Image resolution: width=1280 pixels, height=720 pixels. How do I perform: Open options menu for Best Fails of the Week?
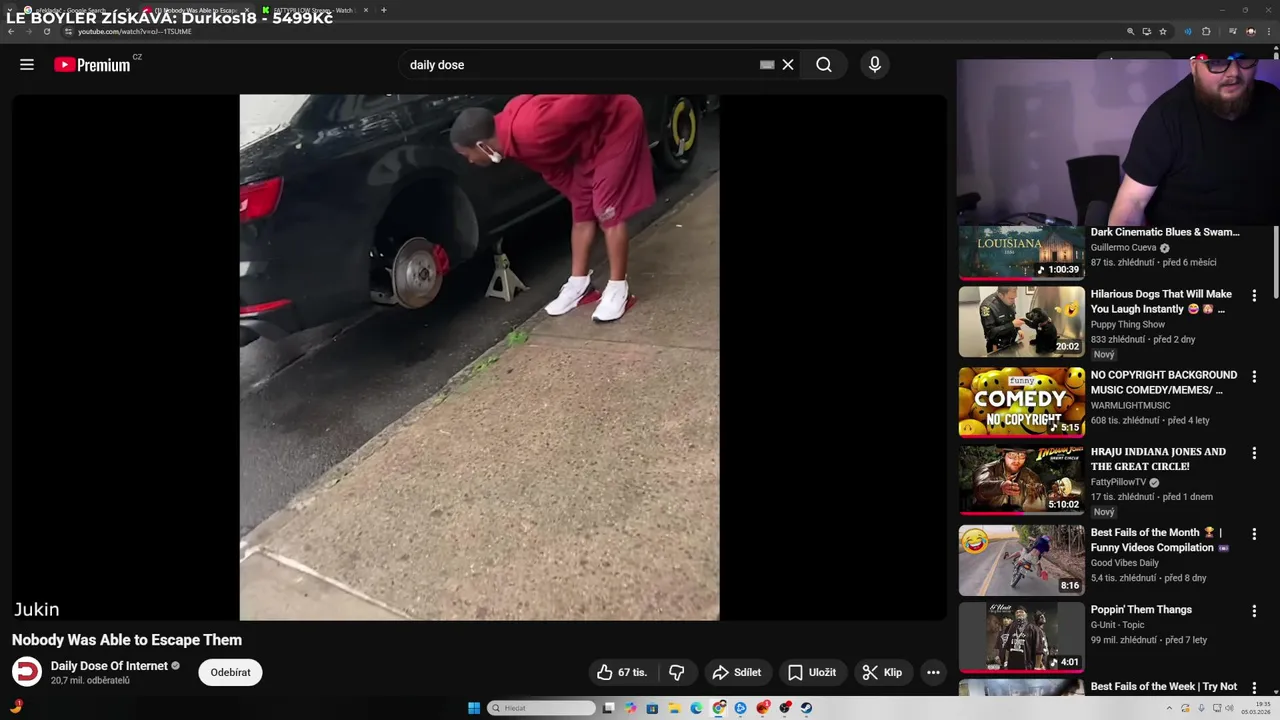1254,688
